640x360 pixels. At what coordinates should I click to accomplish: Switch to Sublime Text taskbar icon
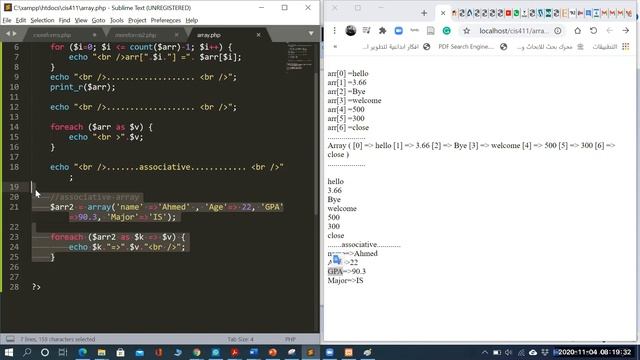pos(311,352)
